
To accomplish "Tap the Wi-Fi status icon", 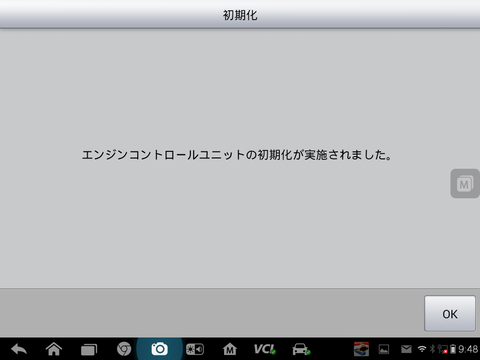I will click(x=422, y=349).
